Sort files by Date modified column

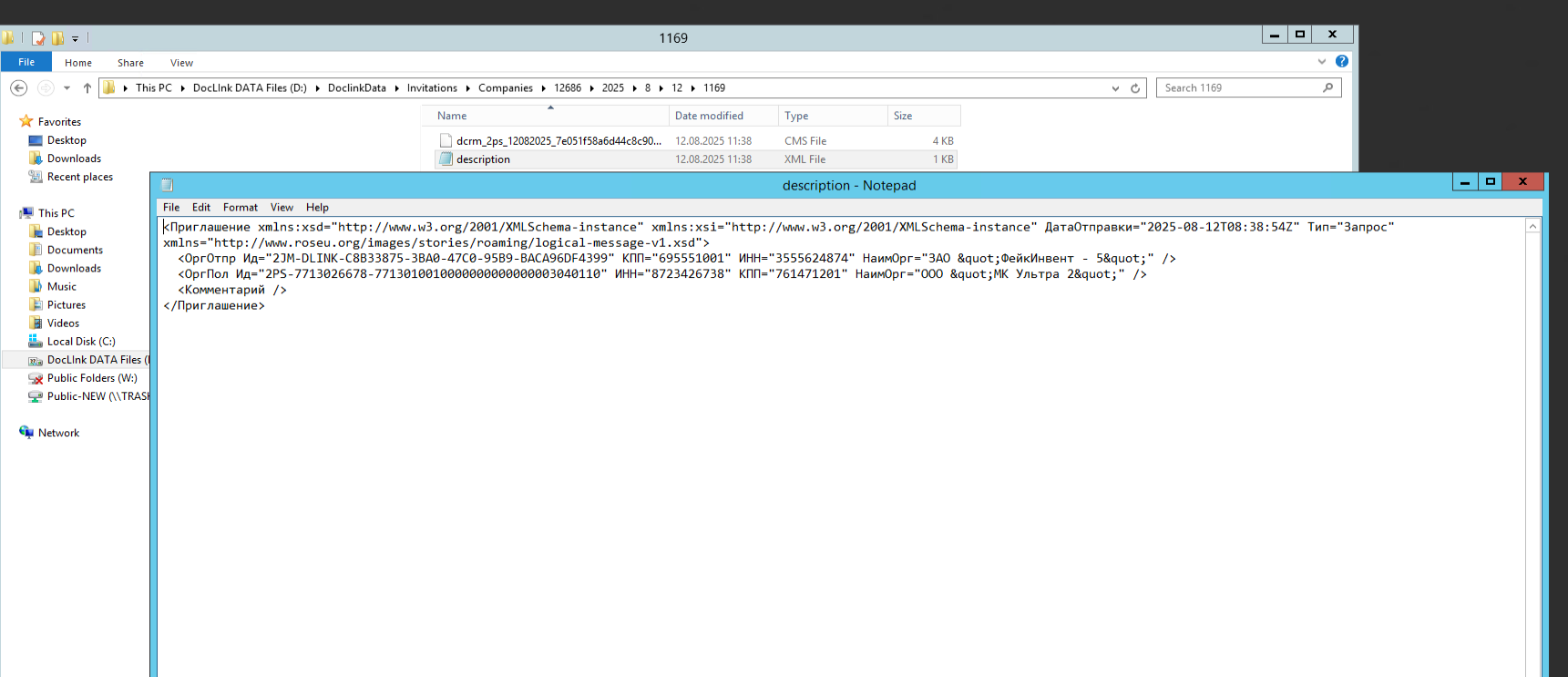tap(723, 116)
